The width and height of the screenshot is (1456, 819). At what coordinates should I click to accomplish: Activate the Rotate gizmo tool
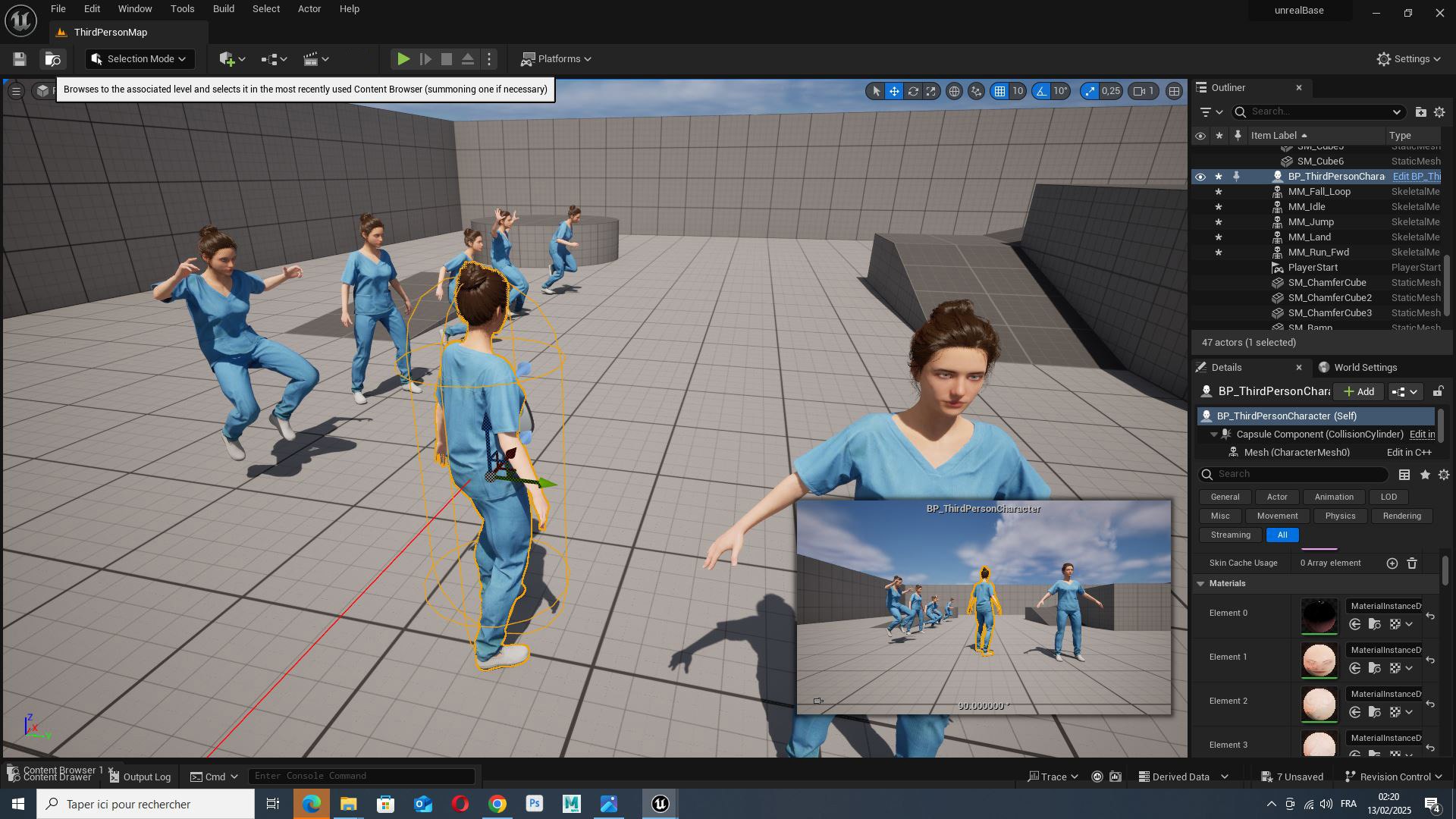[x=913, y=91]
